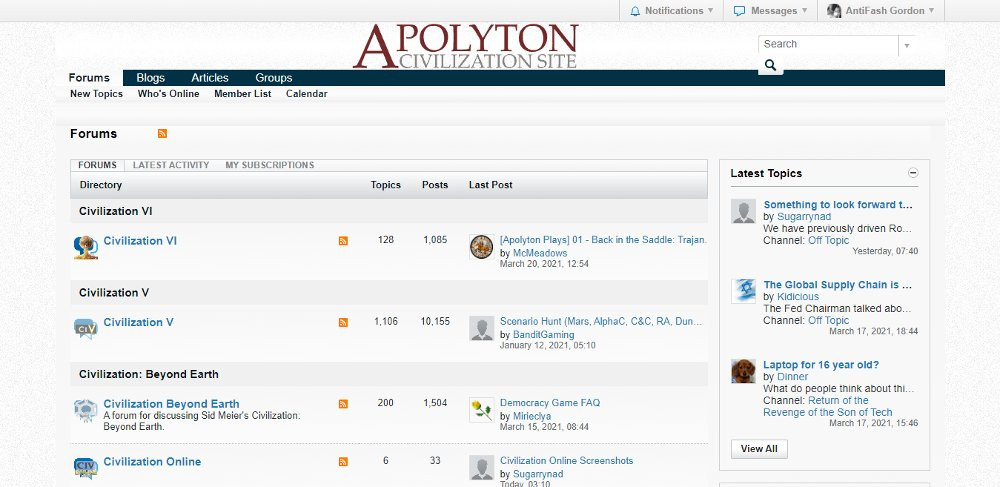Click the RSS icon for Civilization VI forum

[x=343, y=240]
